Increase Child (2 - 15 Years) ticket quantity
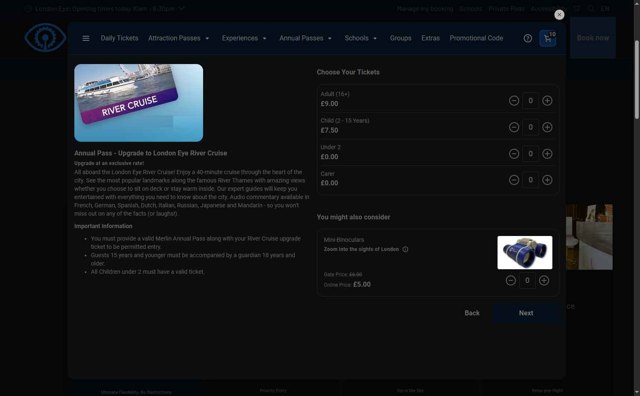This screenshot has width=640, height=396. [x=547, y=127]
